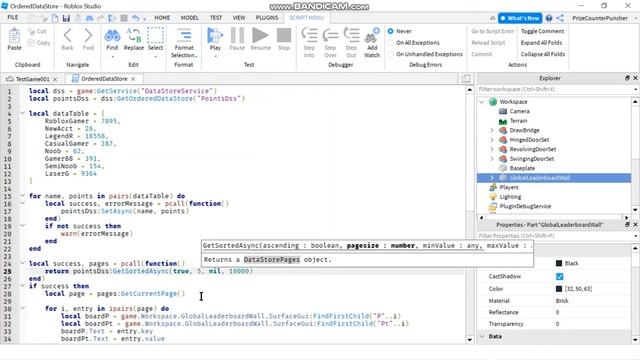Undock the Explorer panel
The height and width of the screenshot is (360, 640).
(627, 78)
